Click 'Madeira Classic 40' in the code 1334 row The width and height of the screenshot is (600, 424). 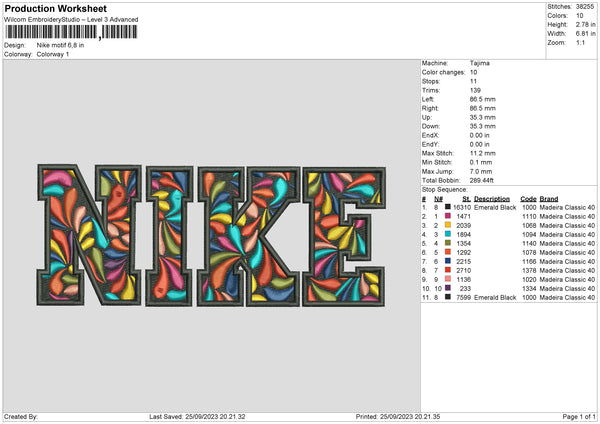tap(567, 289)
